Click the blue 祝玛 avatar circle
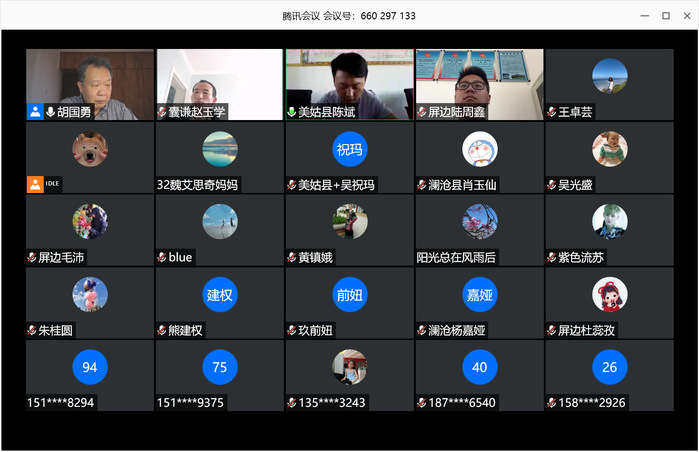The width and height of the screenshot is (699, 452). [350, 149]
